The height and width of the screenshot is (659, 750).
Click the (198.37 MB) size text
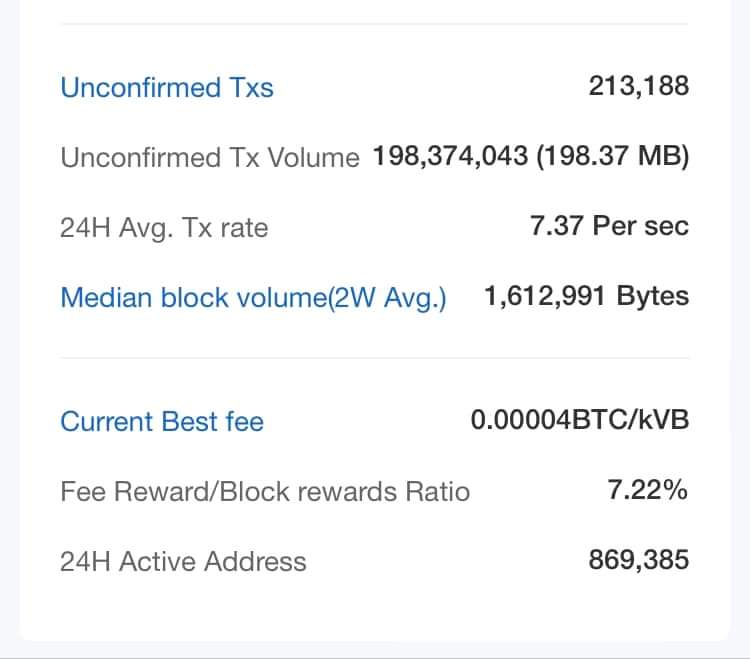tap(613, 157)
